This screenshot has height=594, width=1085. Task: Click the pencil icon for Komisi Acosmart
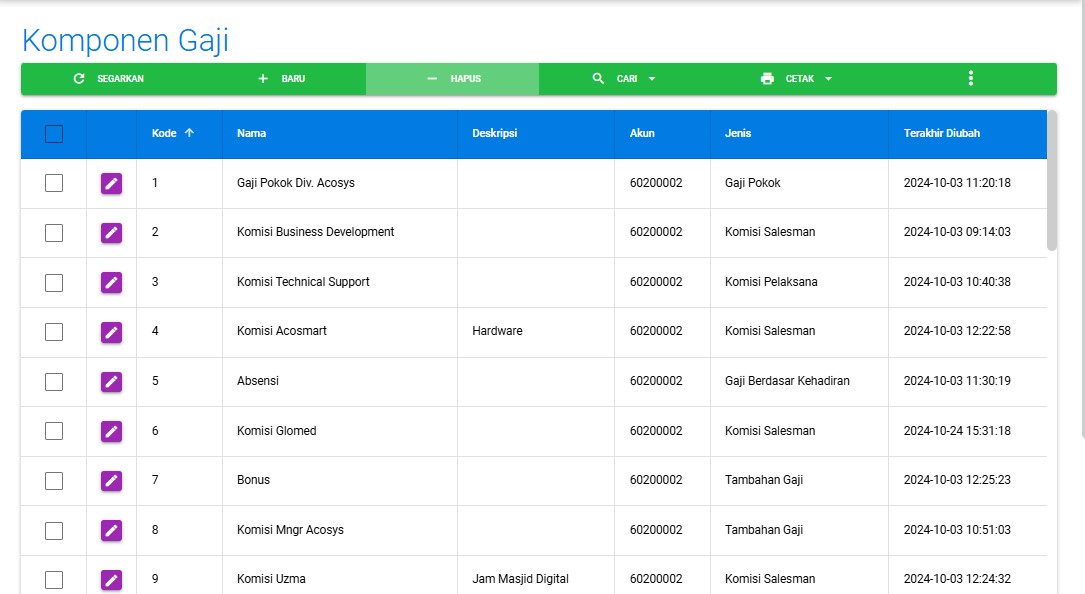(x=111, y=332)
